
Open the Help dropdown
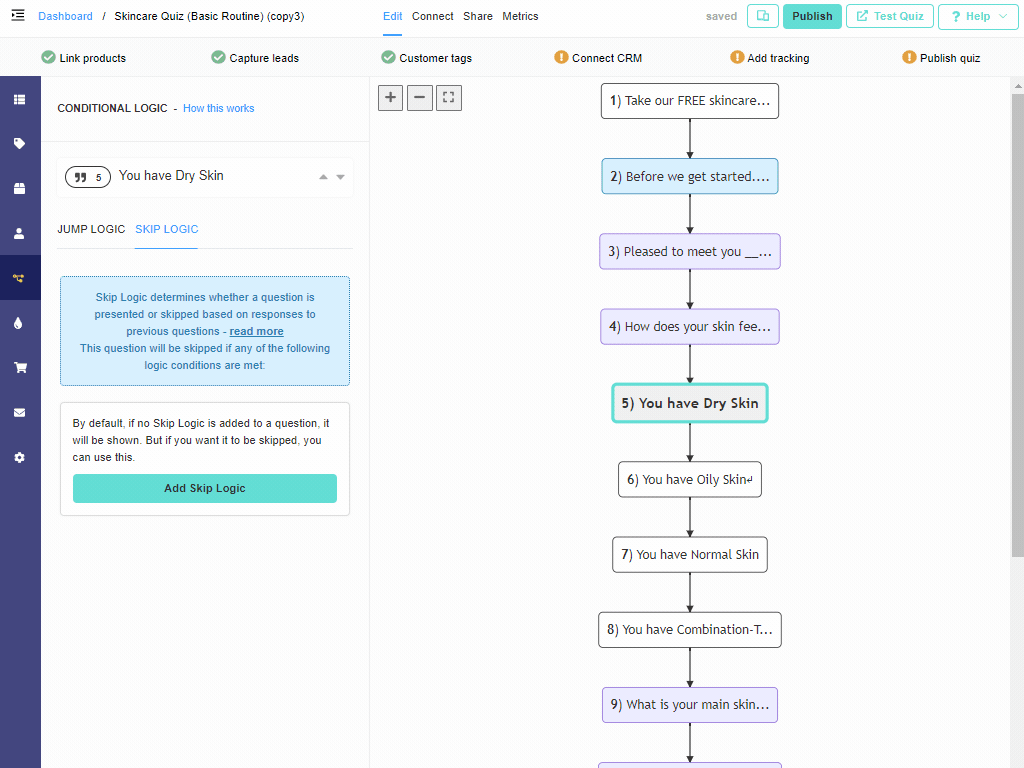point(978,17)
